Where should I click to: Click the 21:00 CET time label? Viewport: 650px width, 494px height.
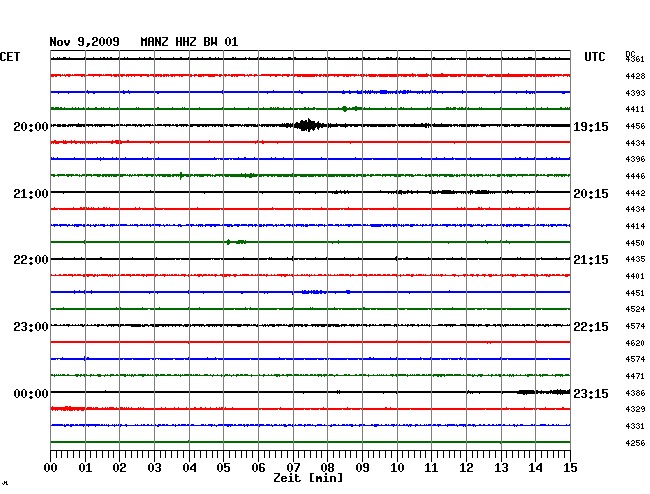[30, 193]
